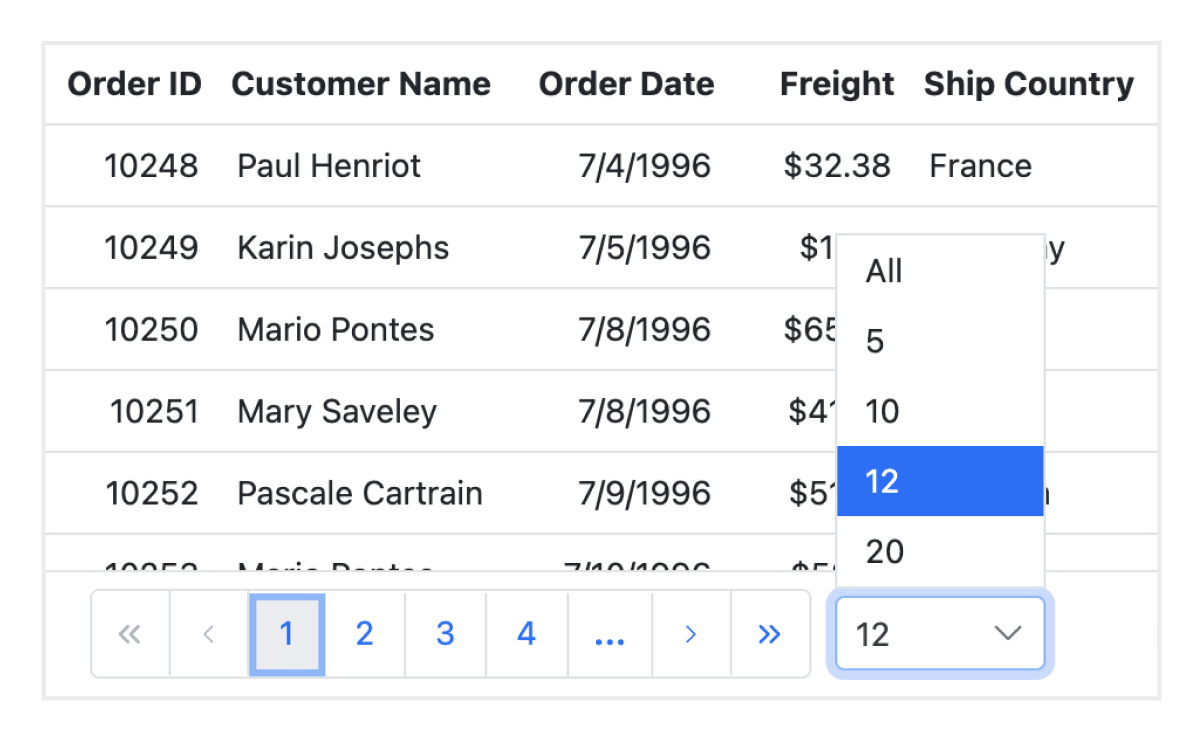Sort by the Freight column header
Image resolution: width=1201 pixels, height=741 pixels.
[x=836, y=84]
